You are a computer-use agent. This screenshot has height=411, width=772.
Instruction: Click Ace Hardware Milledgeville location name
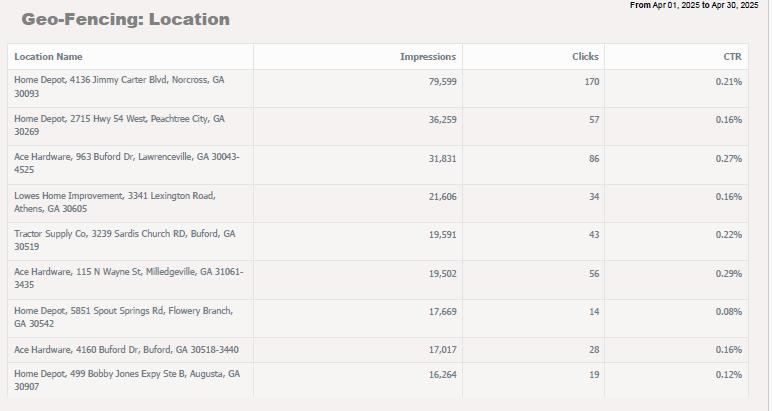point(128,278)
